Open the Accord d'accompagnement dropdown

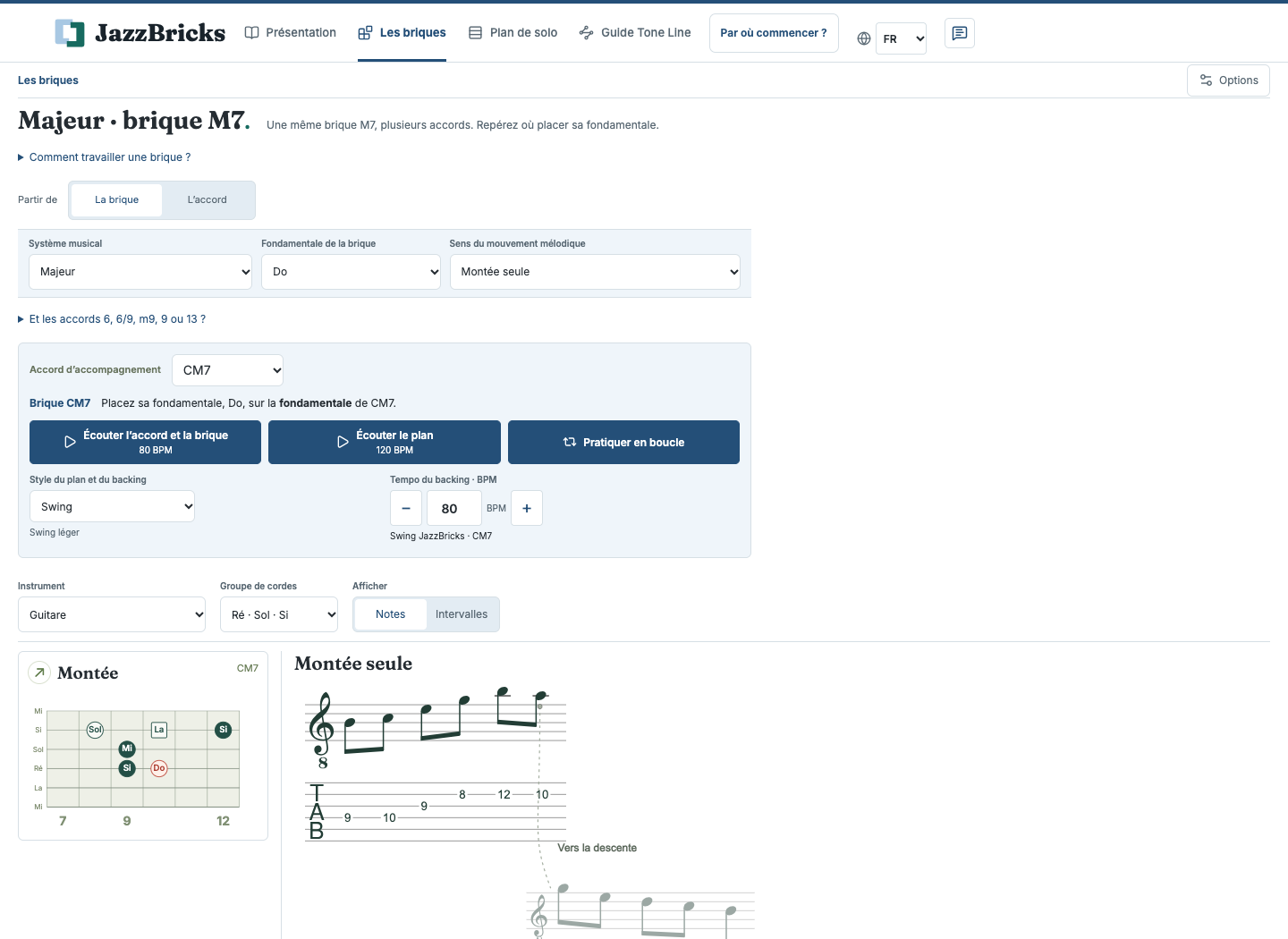pos(228,370)
